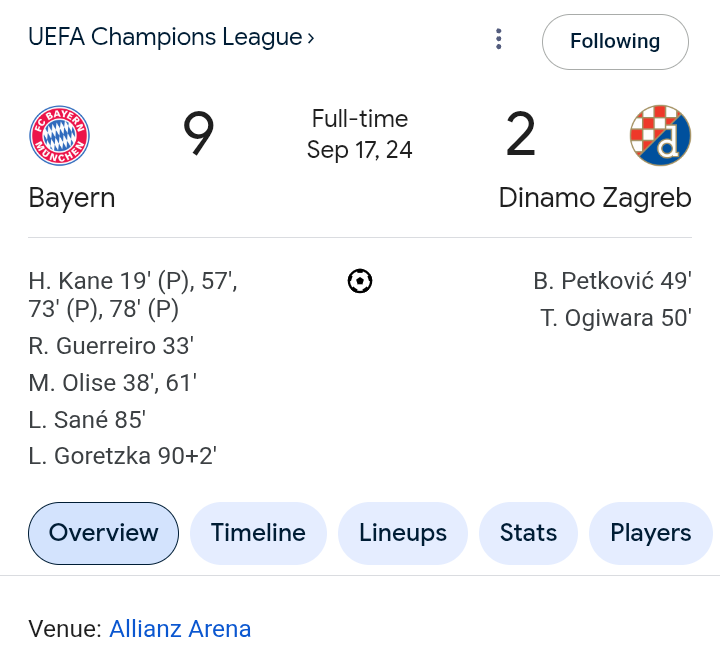
Task: Click the Bayern team name
Action: 72,198
